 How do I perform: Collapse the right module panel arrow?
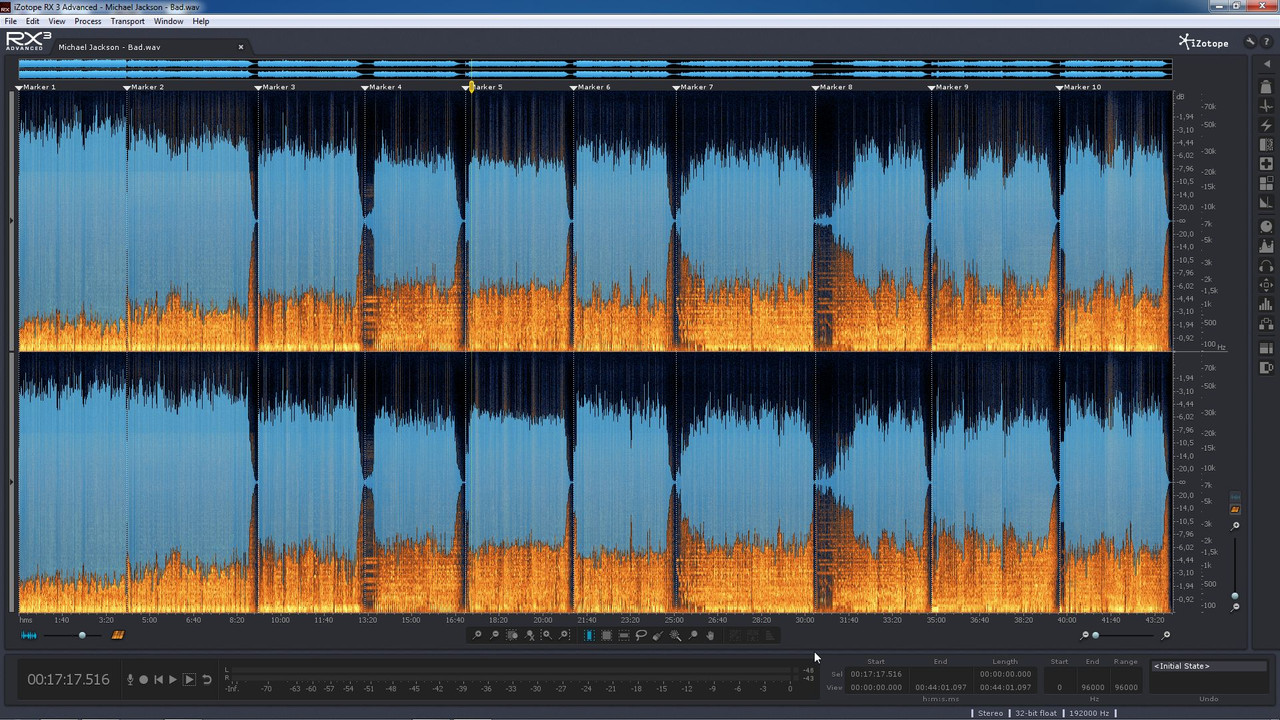pyautogui.click(x=1267, y=64)
